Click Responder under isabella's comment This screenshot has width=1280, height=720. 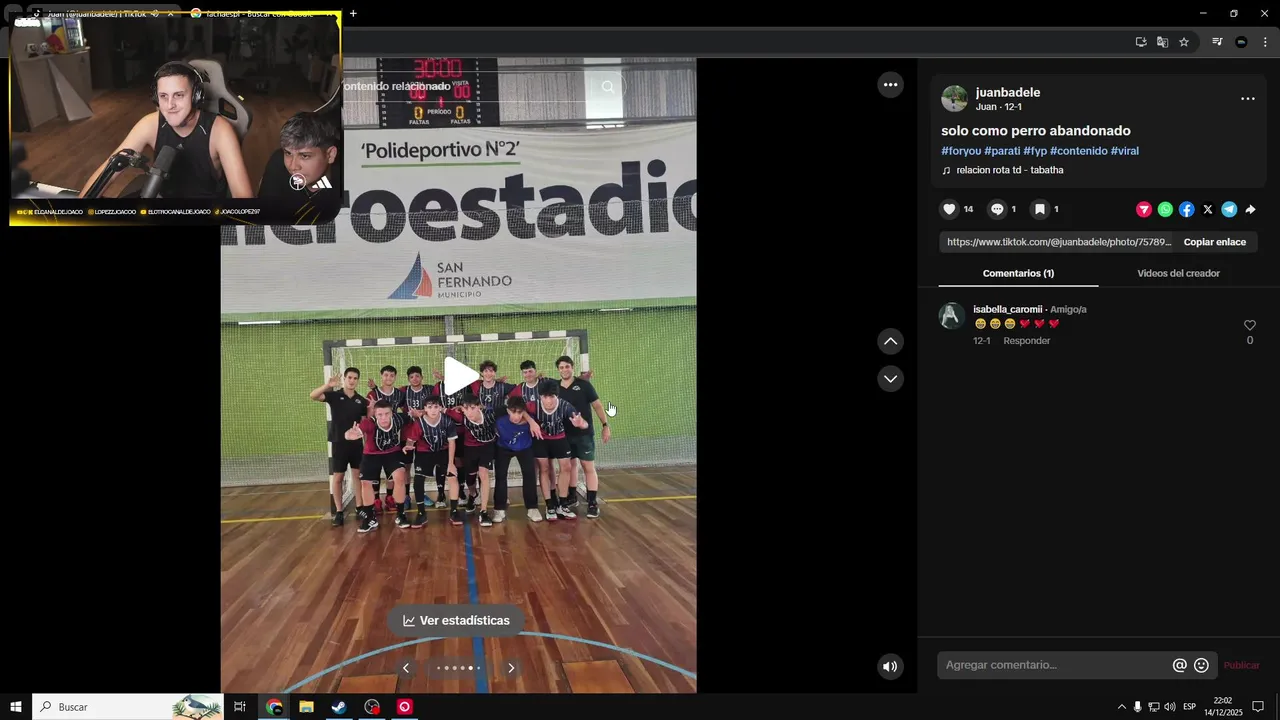tap(1026, 341)
